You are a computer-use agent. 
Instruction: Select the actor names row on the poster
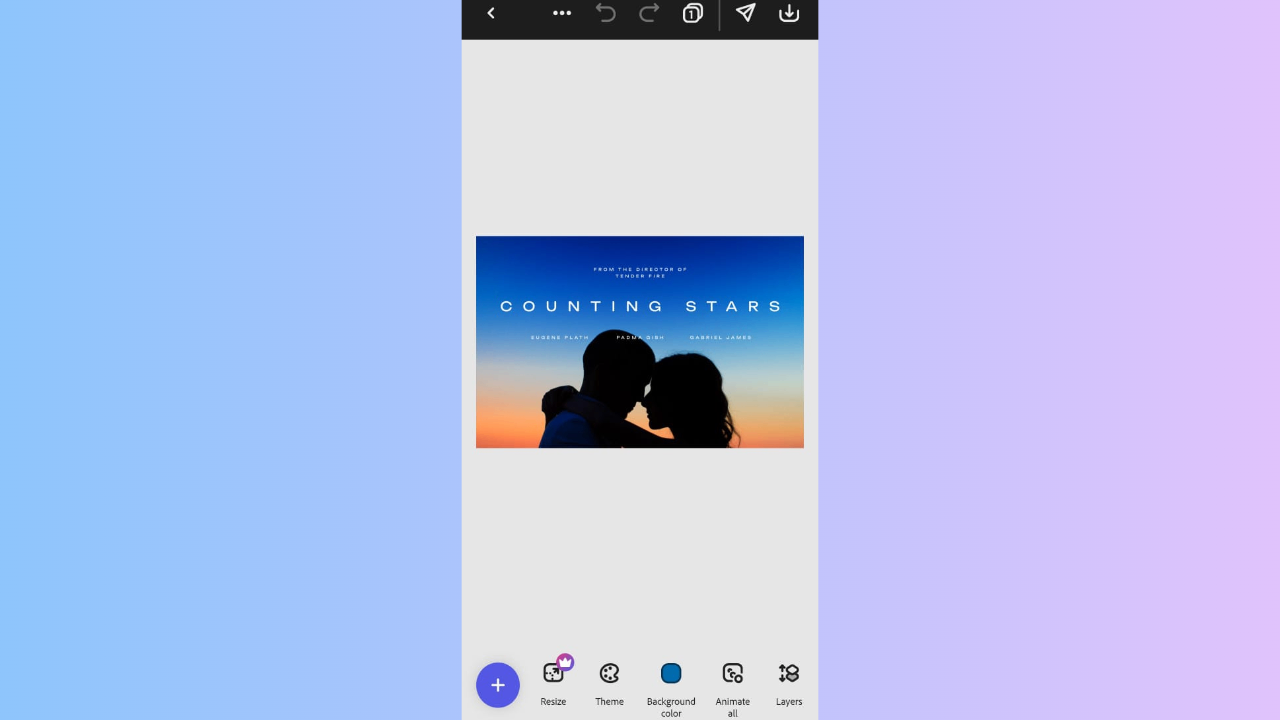point(640,337)
